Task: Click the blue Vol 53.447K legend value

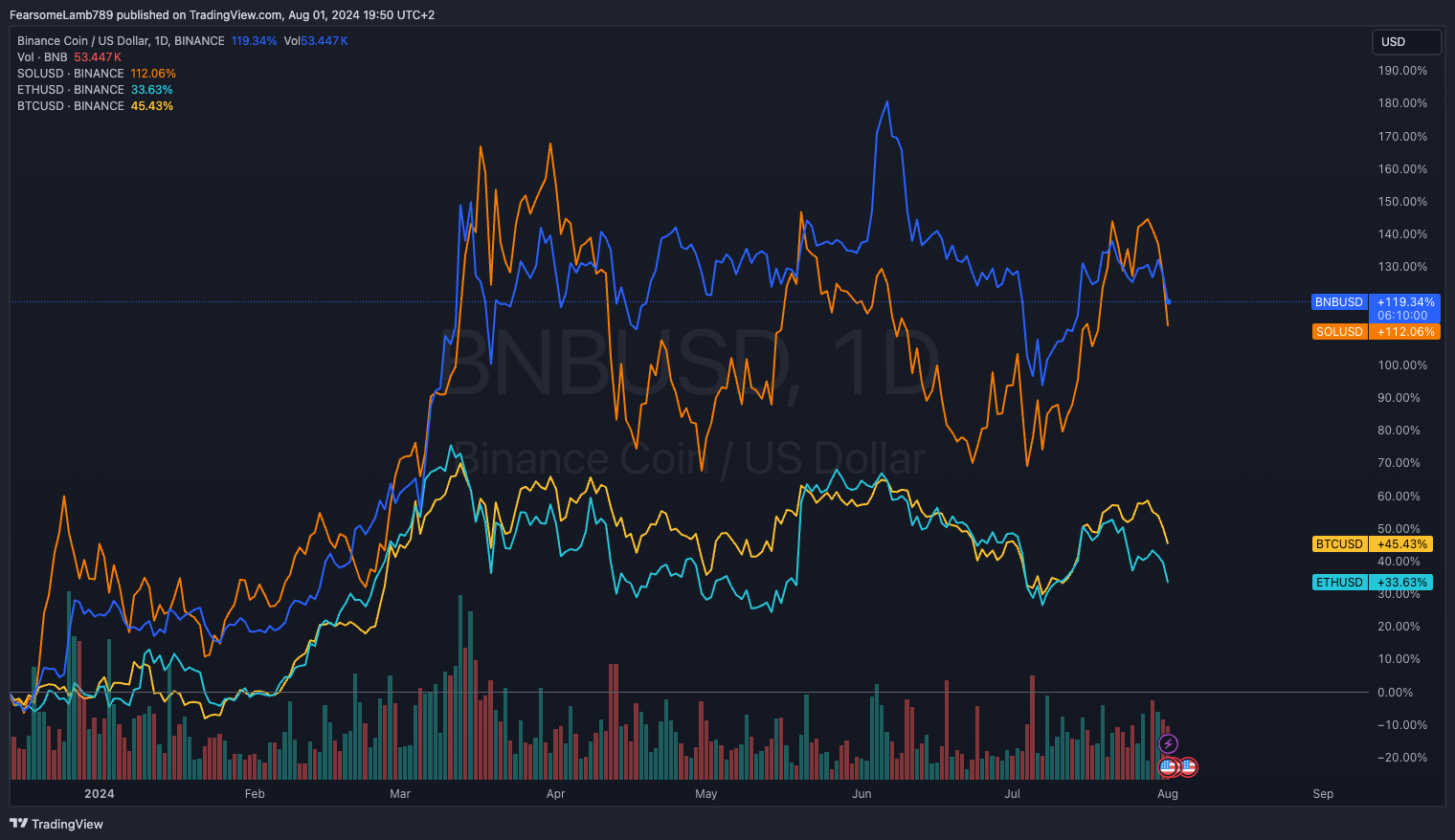Action: (316, 41)
